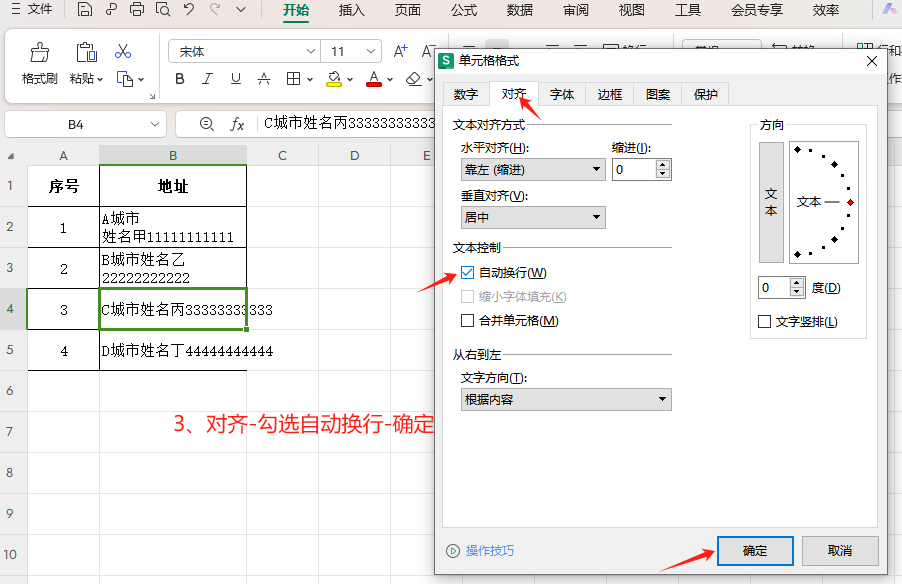Screen dimensions: 902x584
Task: Toggle Underline formatting icon
Action: pos(235,79)
